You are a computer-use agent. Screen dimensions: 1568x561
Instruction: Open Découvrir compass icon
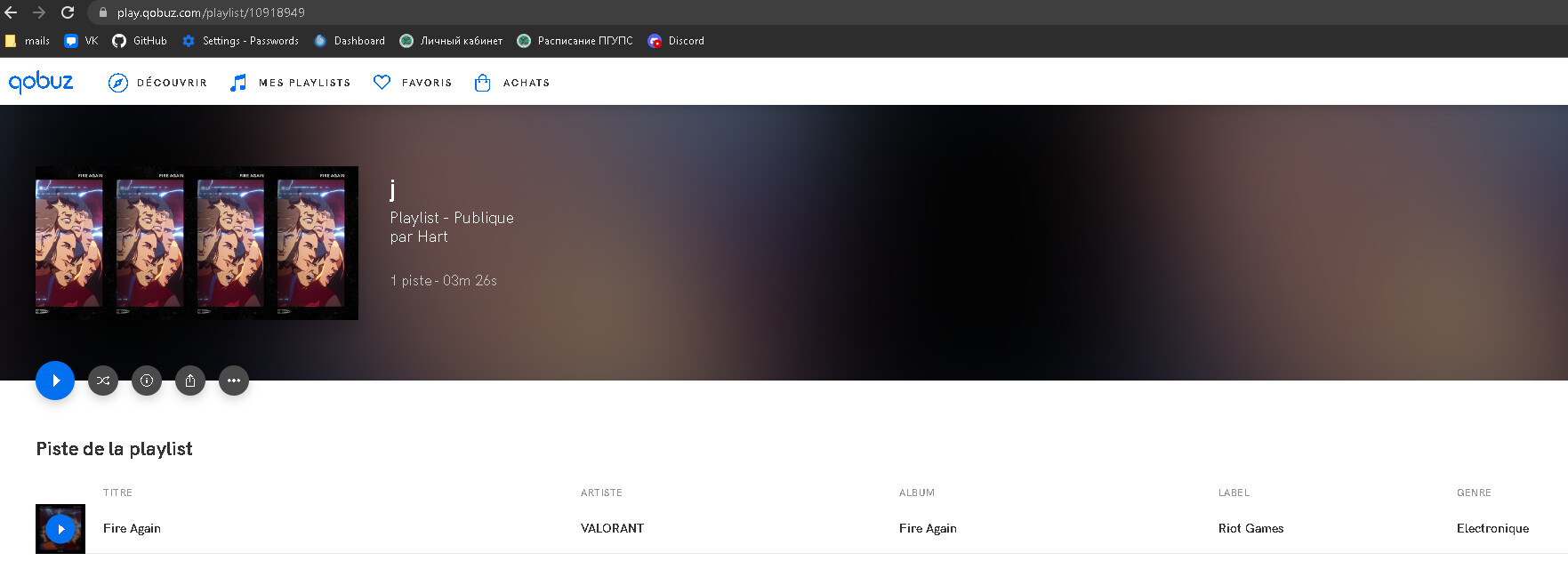pos(118,83)
